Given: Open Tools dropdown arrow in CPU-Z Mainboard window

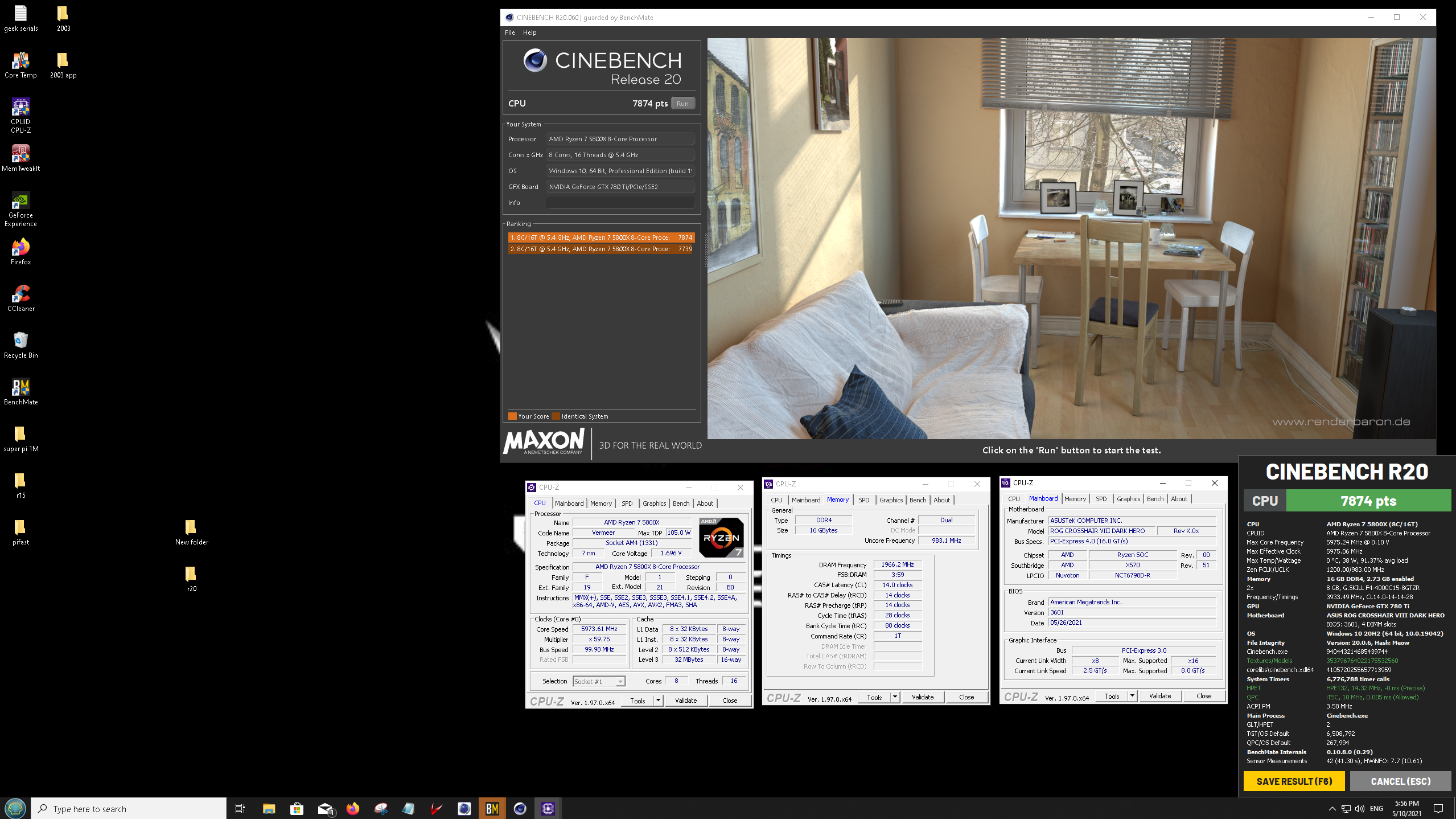Looking at the screenshot, I should pos(1133,696).
